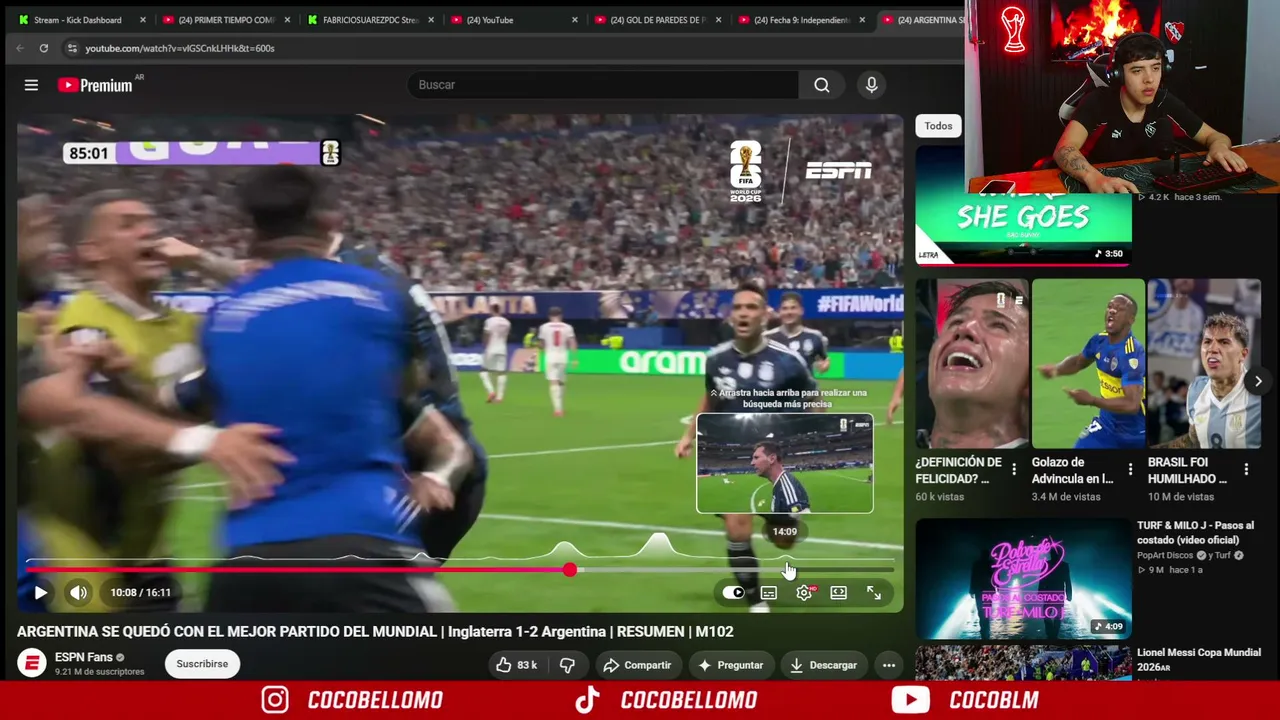Click the 14:09 seek preview thumbnail
Image resolution: width=1280 pixels, height=720 pixels.
[x=785, y=464]
